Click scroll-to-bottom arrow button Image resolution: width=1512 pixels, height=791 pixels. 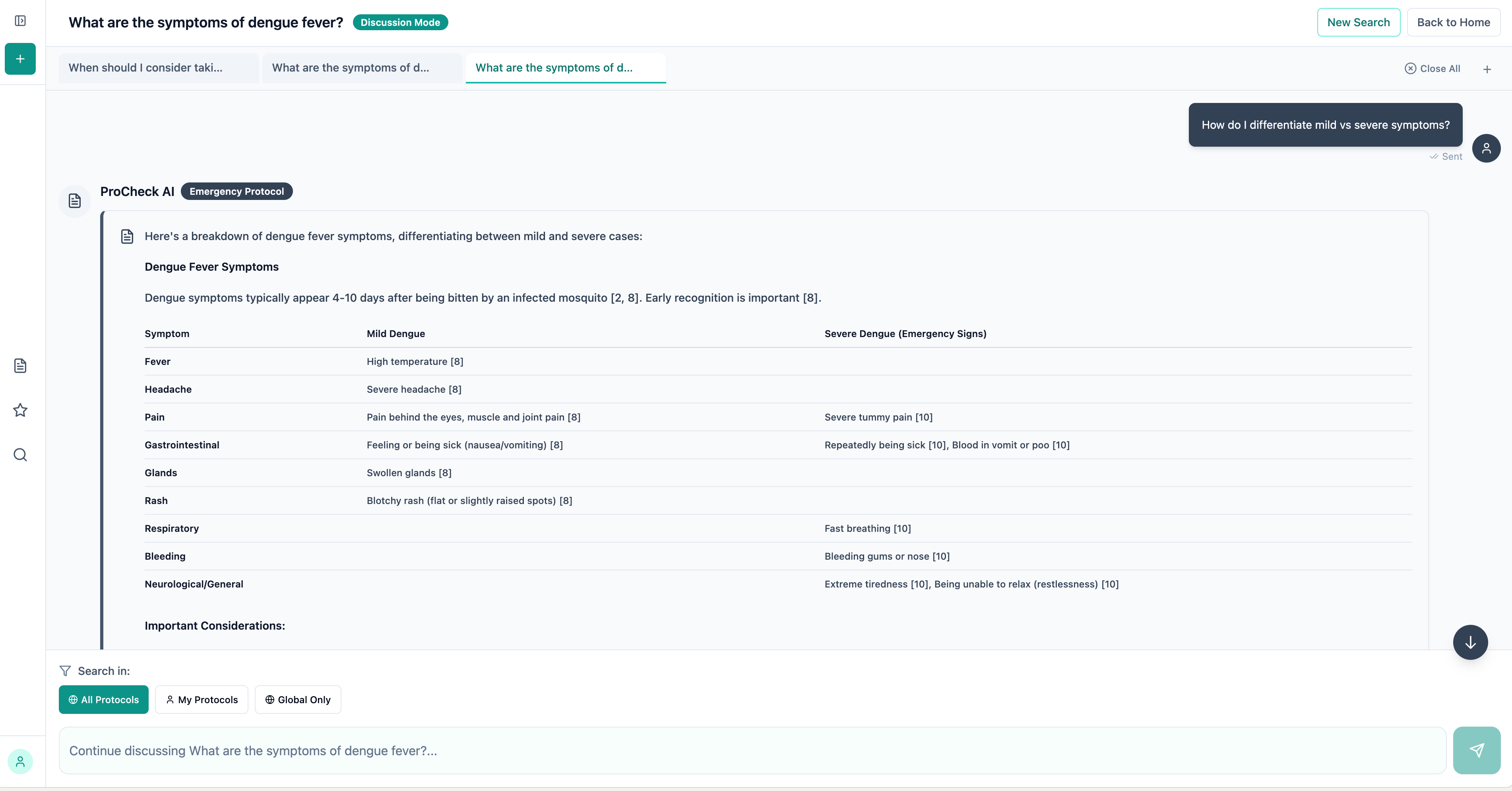[1470, 643]
